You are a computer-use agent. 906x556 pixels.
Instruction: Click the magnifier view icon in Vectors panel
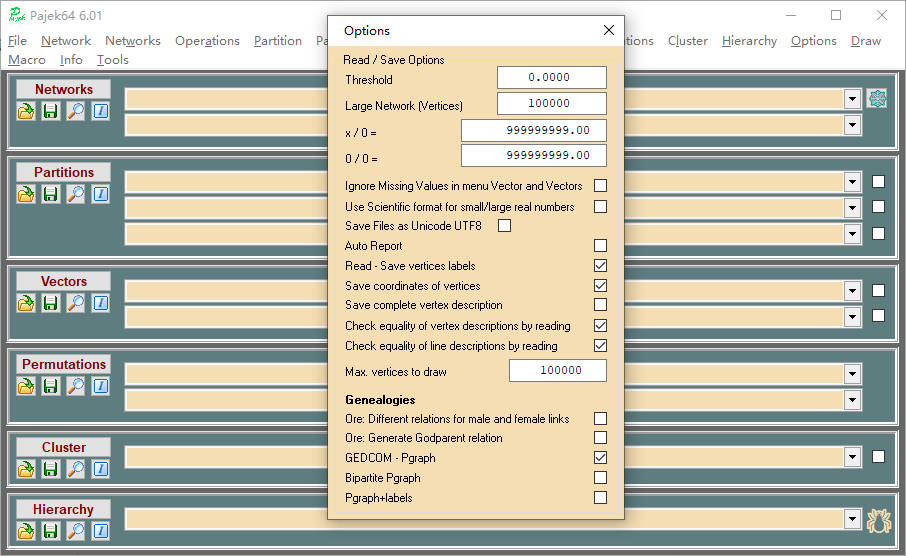76,303
